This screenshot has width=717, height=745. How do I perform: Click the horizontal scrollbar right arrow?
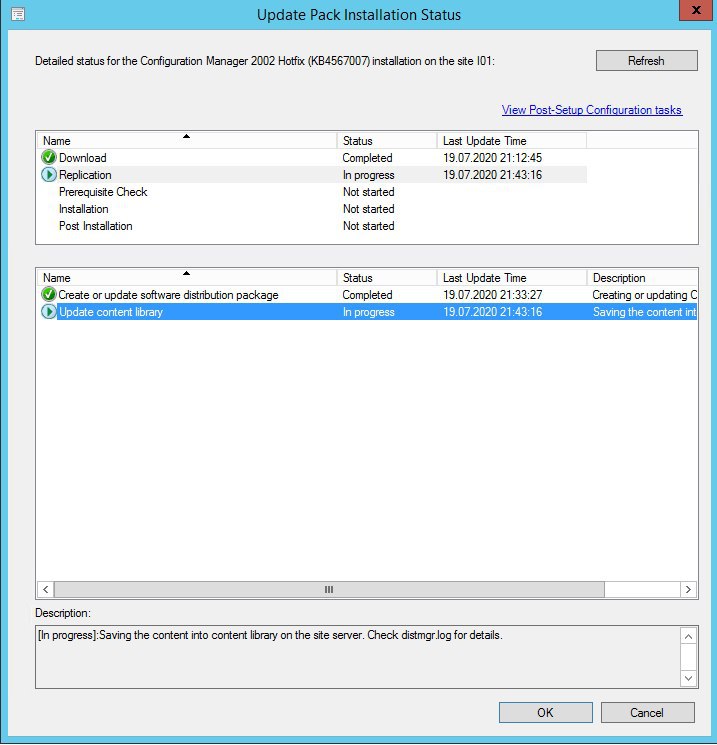click(x=688, y=589)
